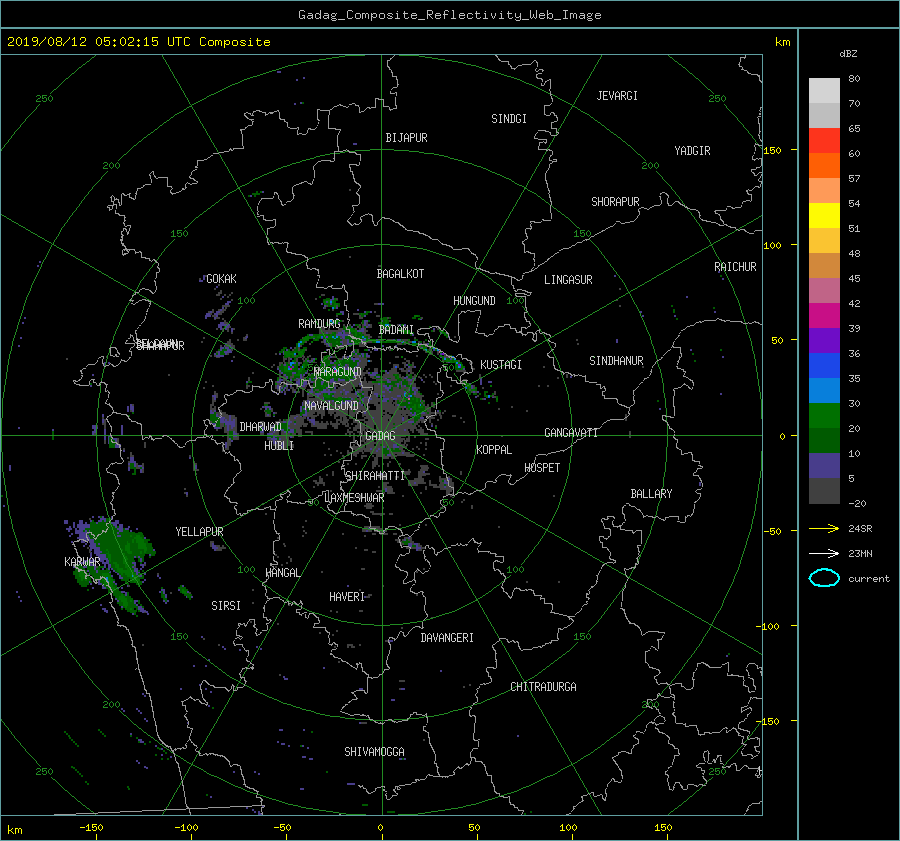This screenshot has width=900, height=841.
Task: Click the GADAG radar center label
Action: [380, 436]
